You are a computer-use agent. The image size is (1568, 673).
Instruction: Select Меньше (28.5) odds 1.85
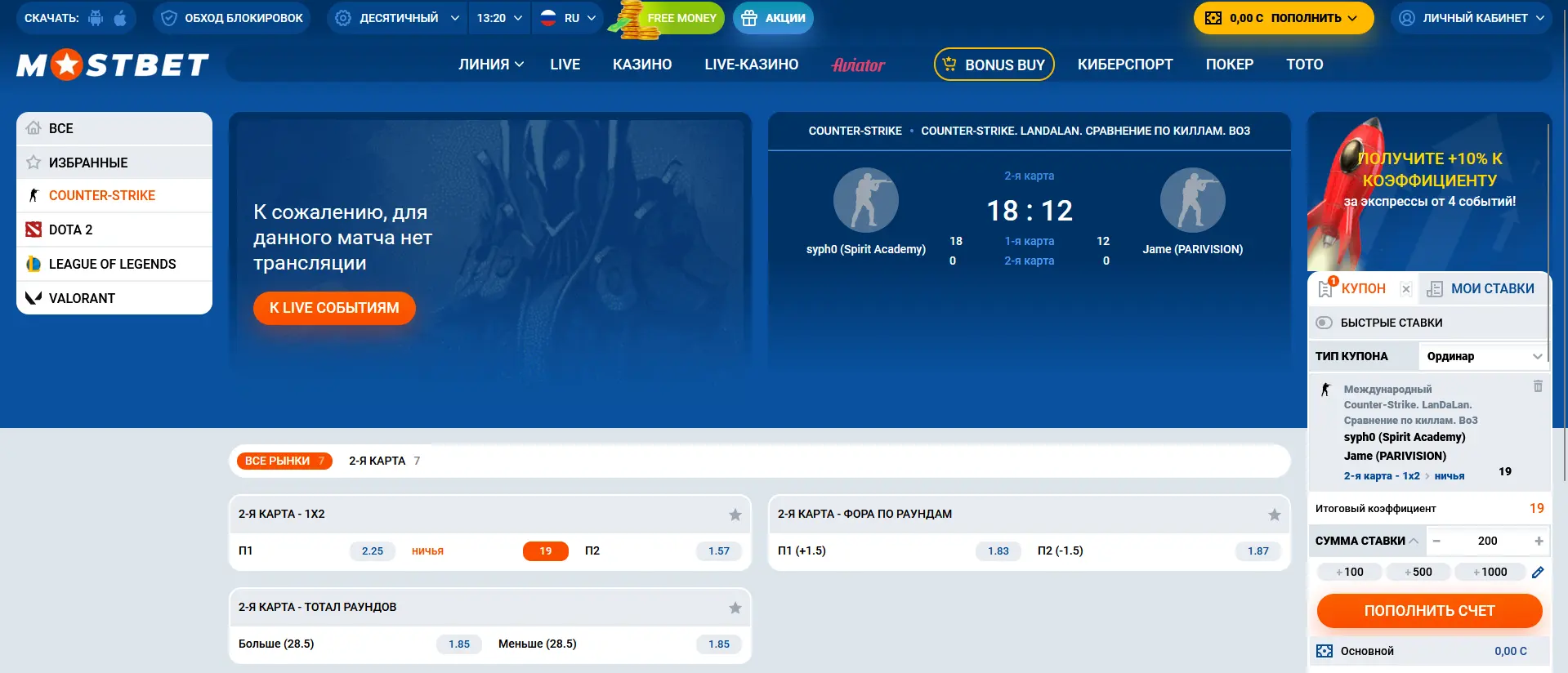[x=719, y=644]
